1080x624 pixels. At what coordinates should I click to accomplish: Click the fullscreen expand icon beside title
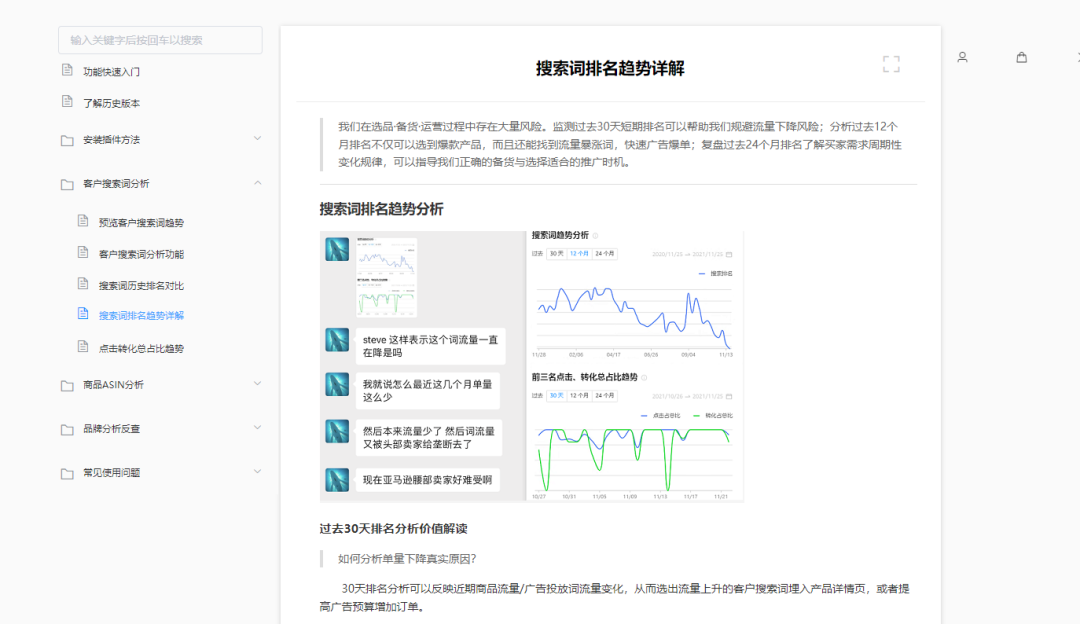pyautogui.click(x=891, y=64)
